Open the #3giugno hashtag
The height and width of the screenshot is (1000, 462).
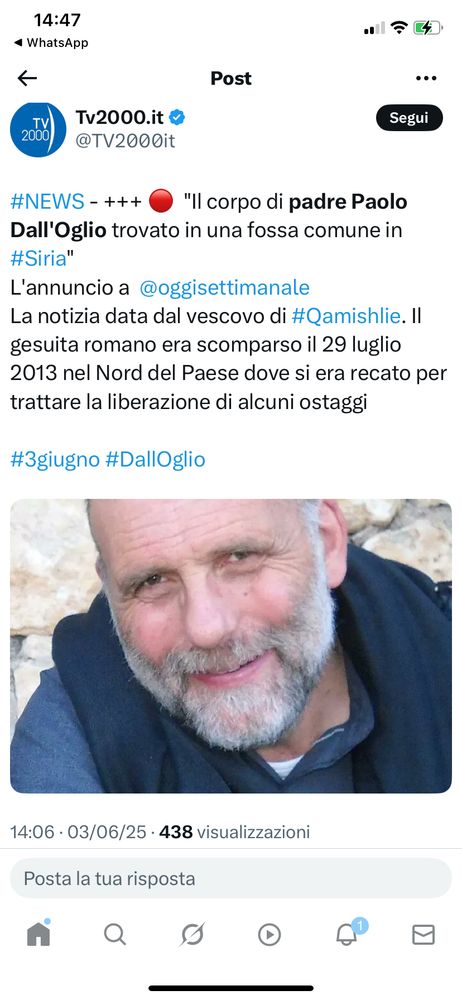click(x=55, y=459)
